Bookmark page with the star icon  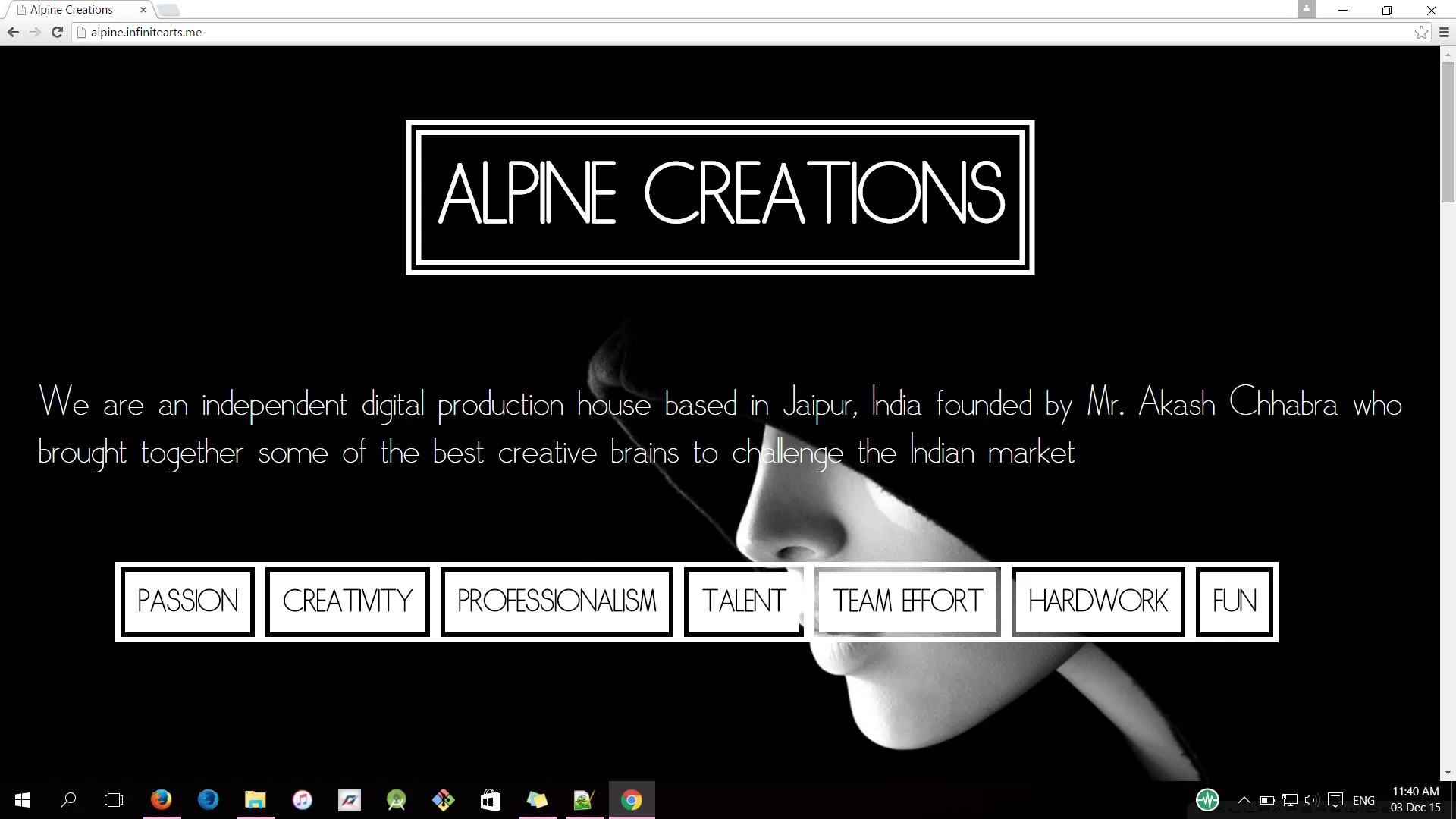click(x=1421, y=32)
